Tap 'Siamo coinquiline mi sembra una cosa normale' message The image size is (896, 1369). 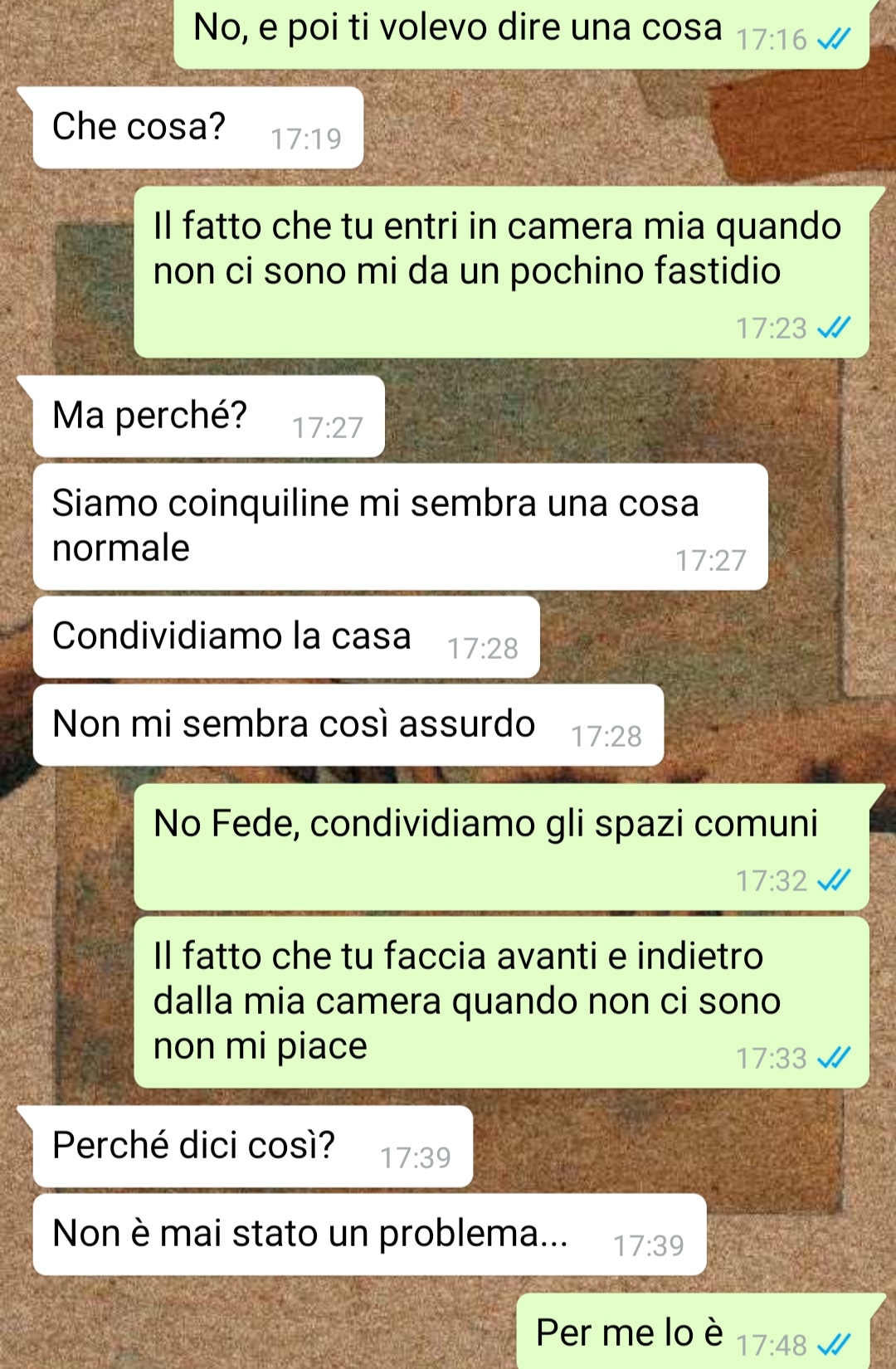400,527
